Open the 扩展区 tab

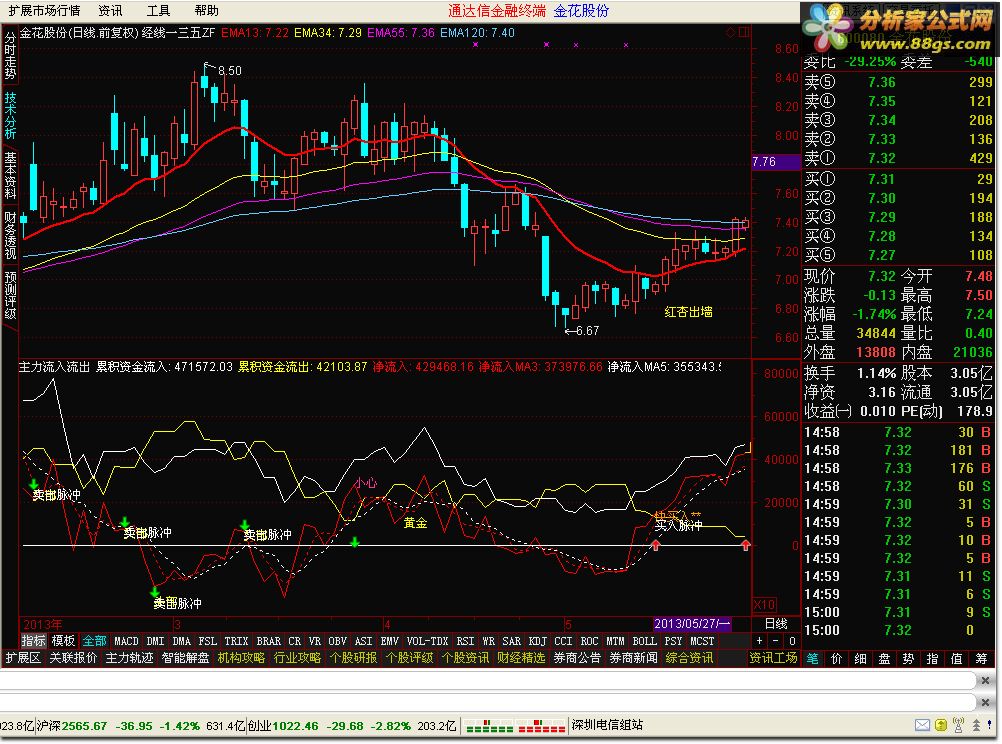(x=23, y=658)
